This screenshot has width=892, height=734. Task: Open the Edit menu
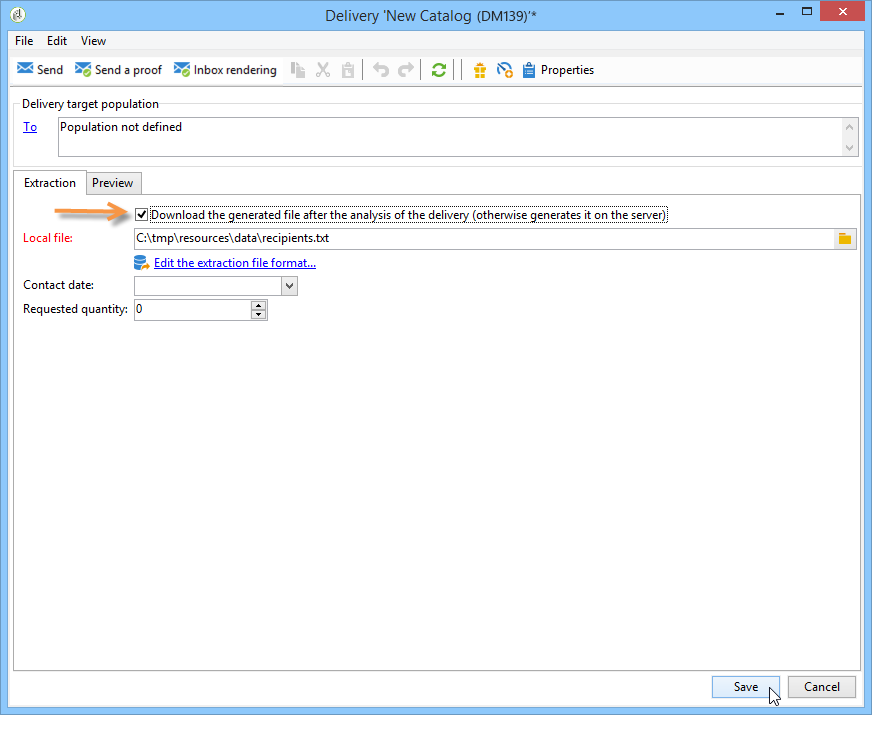(57, 41)
